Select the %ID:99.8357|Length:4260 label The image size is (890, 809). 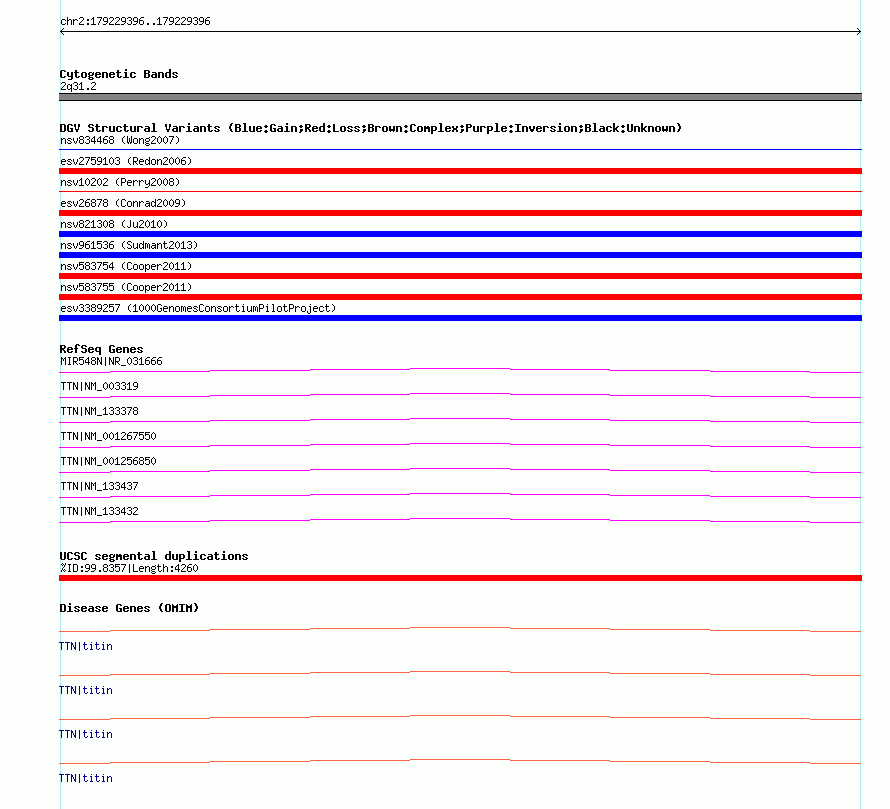click(129, 568)
